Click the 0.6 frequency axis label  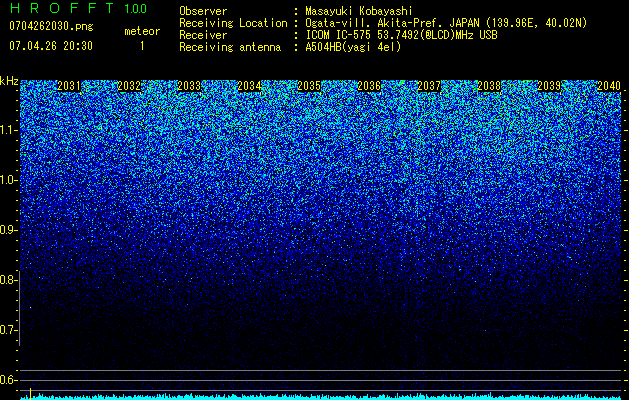coord(8,380)
